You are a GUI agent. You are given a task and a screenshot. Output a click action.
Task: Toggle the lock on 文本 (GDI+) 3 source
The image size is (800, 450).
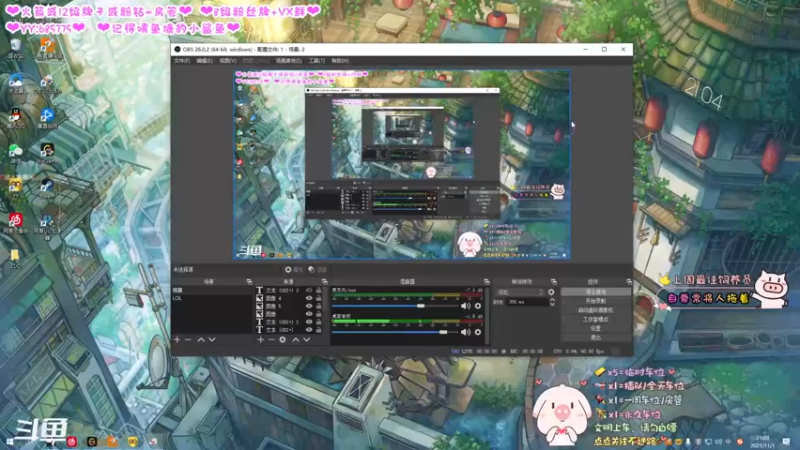318,290
